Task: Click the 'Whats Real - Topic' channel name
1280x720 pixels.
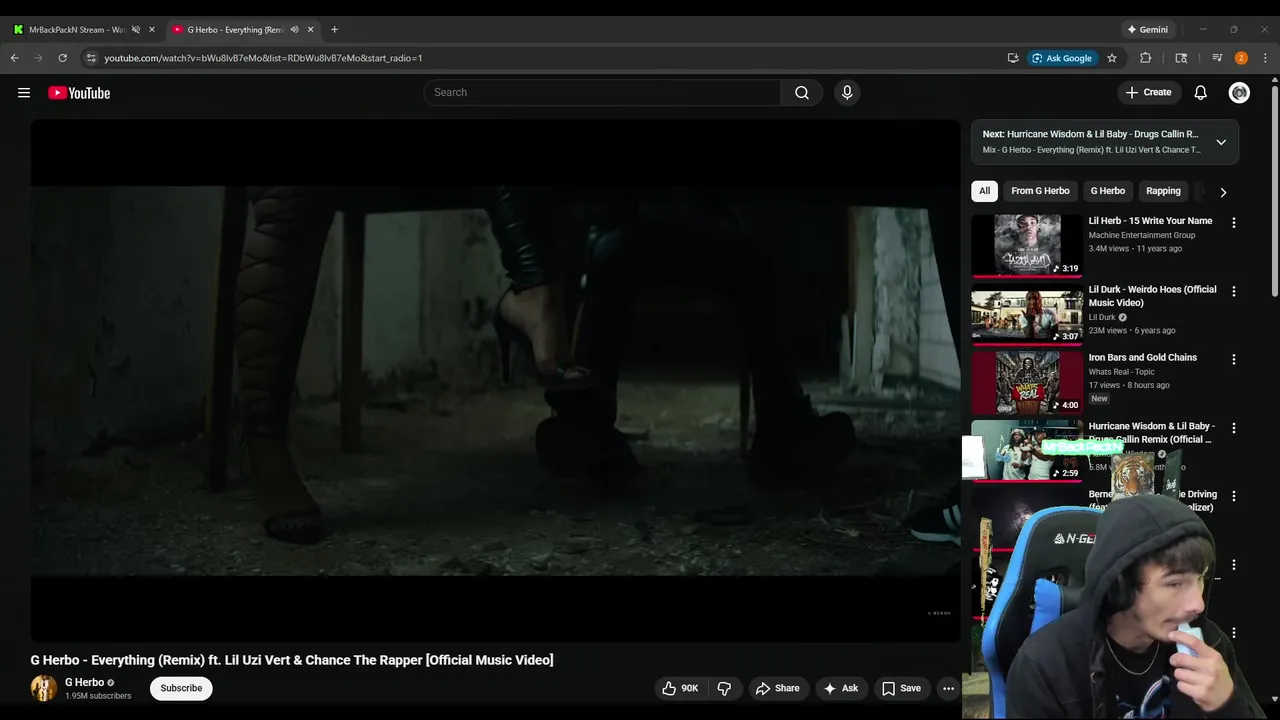Action: 1121,372
